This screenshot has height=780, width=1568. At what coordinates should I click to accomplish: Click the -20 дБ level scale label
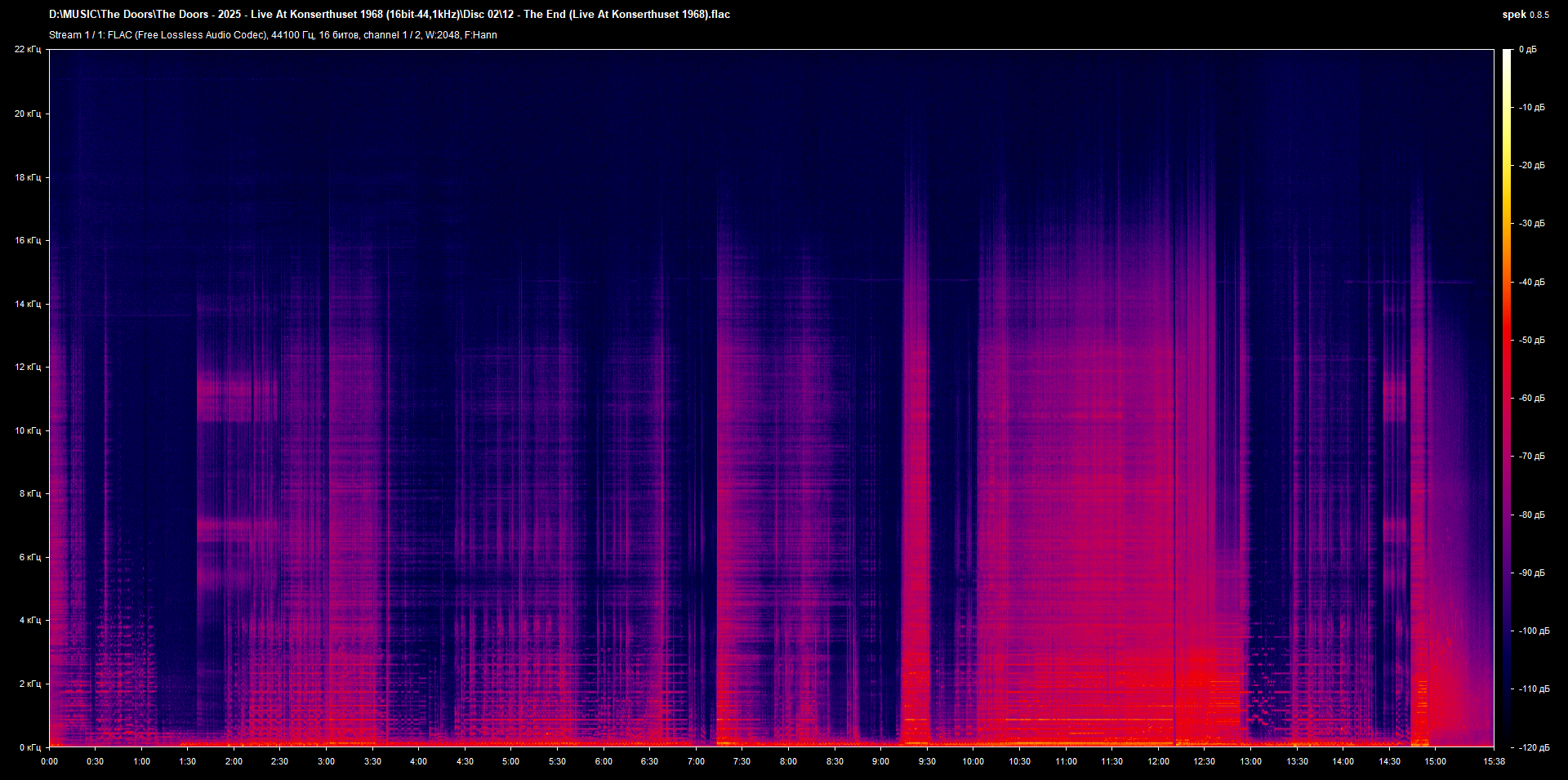pyautogui.click(x=1532, y=165)
